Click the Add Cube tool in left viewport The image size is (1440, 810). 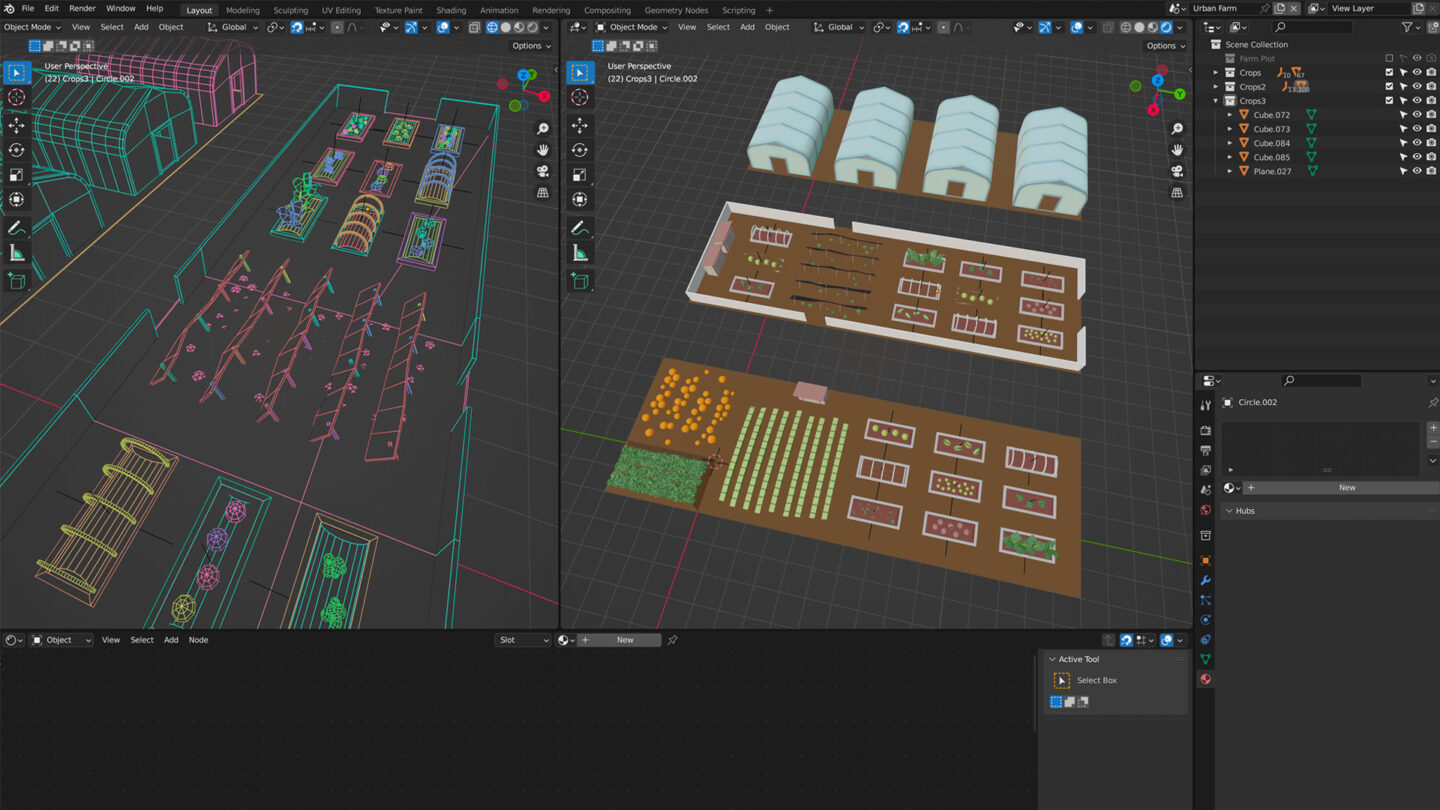click(x=16, y=282)
